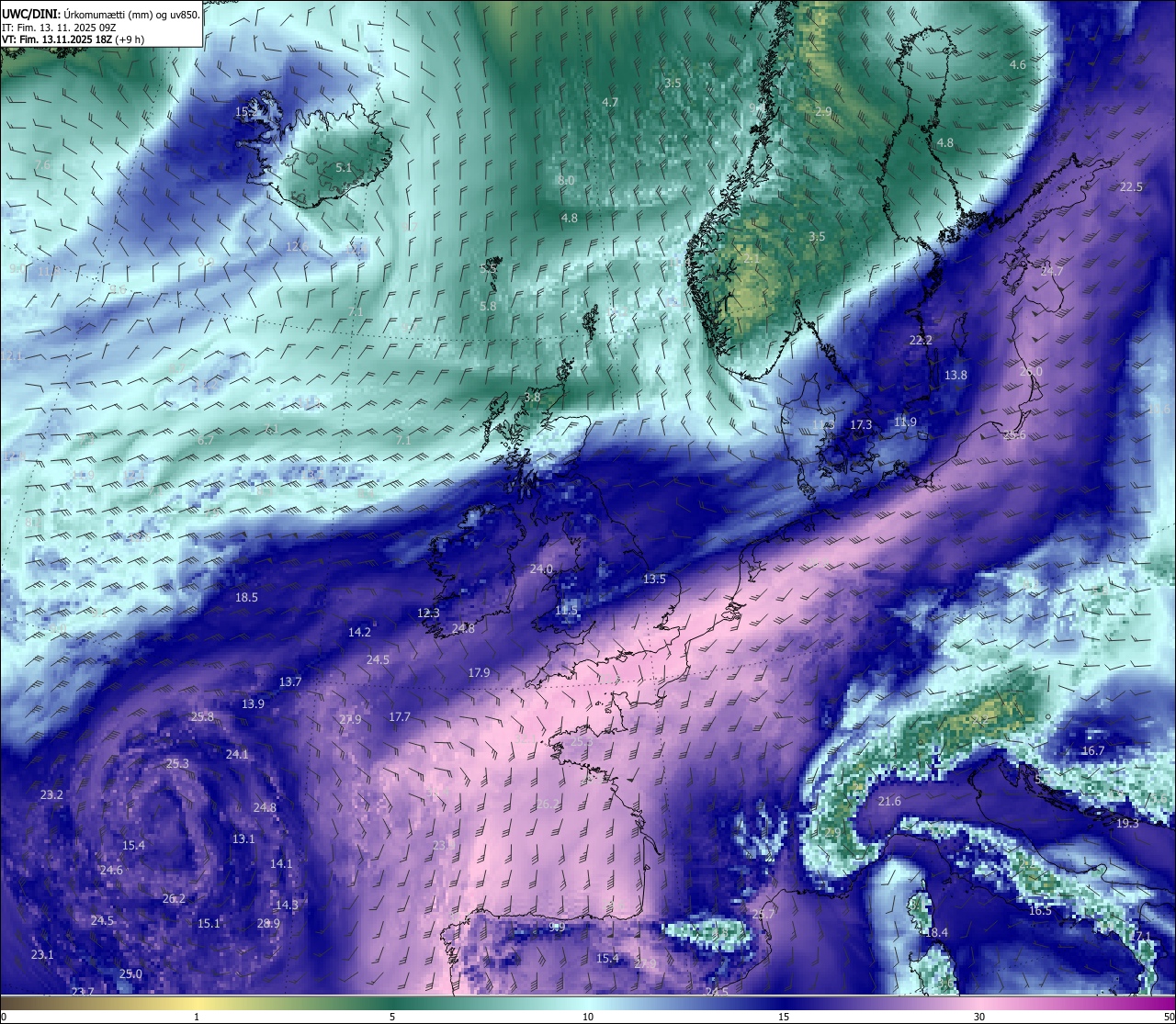Click the 23.1 value on the map
The height and width of the screenshot is (1024, 1176).
click(x=42, y=954)
